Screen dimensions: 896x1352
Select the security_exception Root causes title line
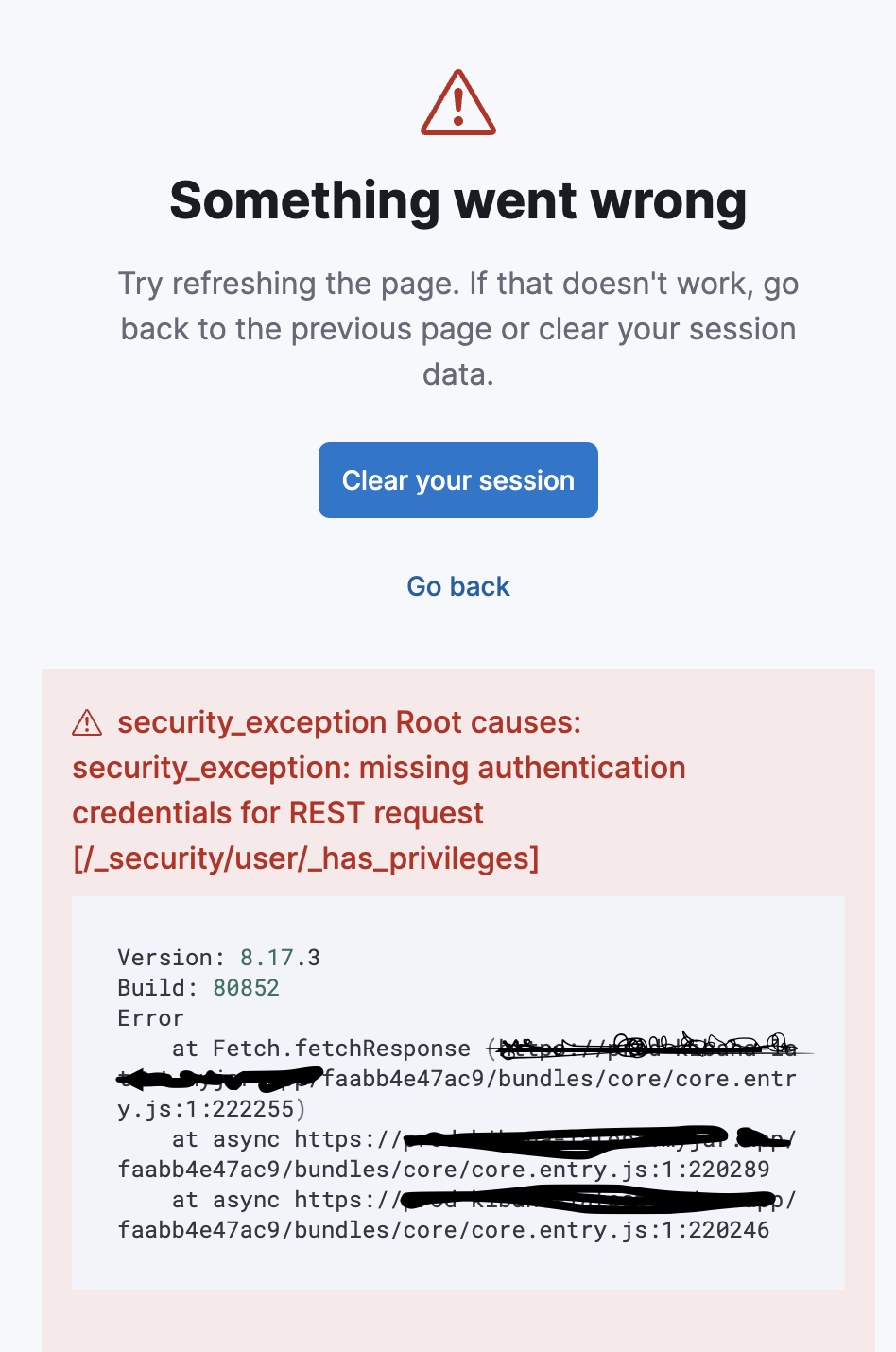[349, 722]
